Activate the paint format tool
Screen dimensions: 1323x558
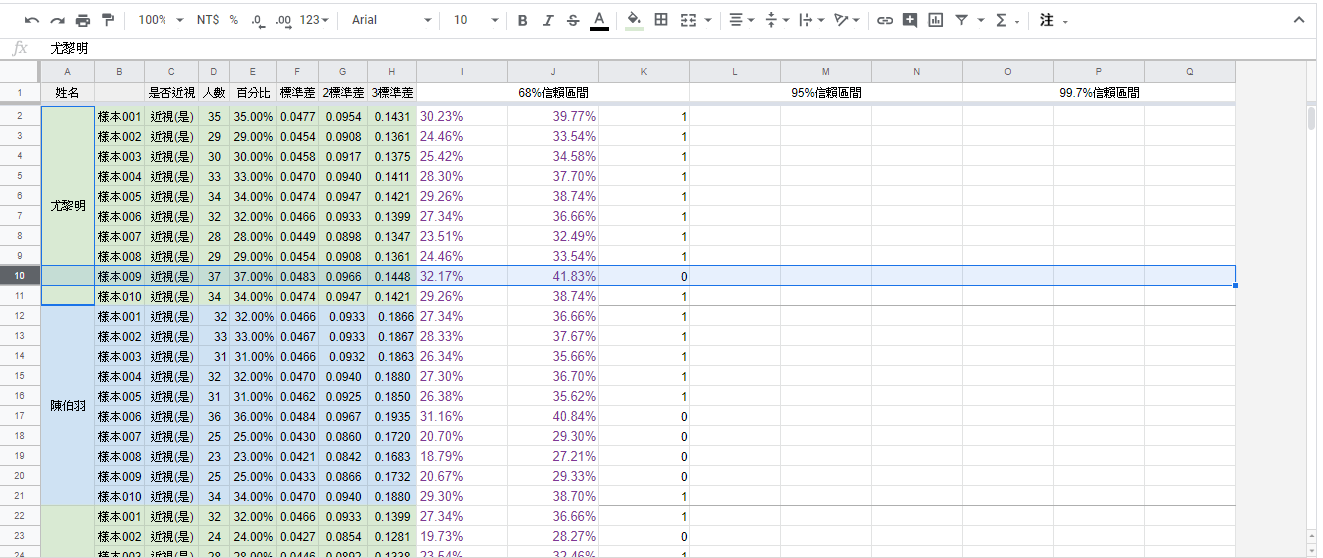click(x=108, y=20)
